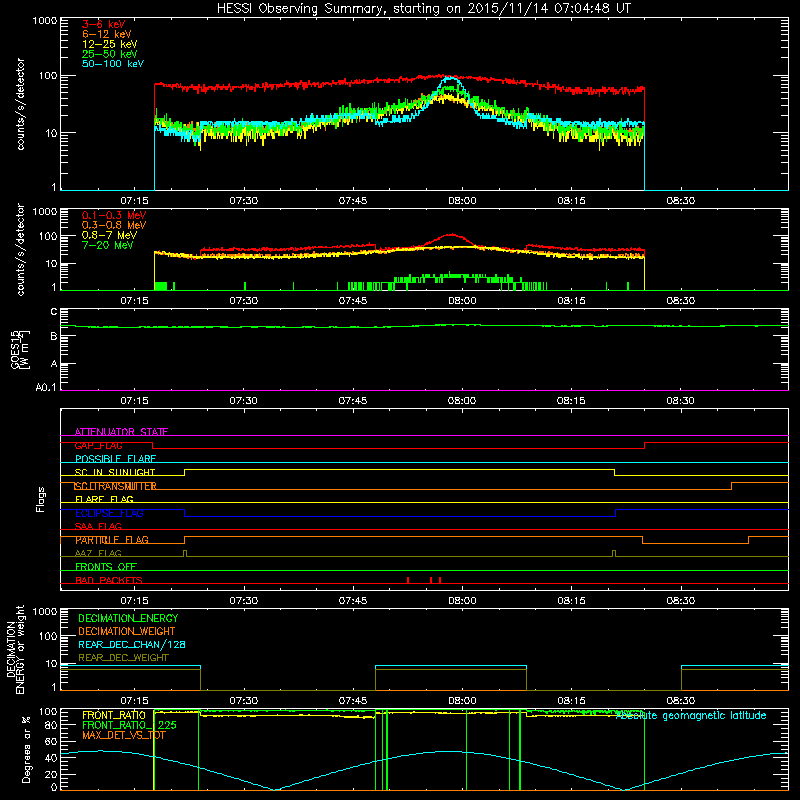Click the AAZ_FLAG label

coord(98,553)
